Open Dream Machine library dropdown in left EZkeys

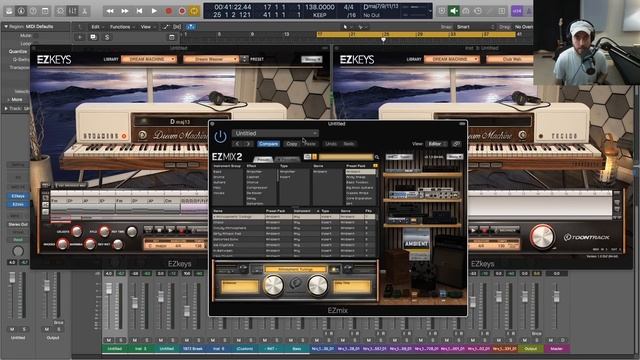click(x=149, y=59)
